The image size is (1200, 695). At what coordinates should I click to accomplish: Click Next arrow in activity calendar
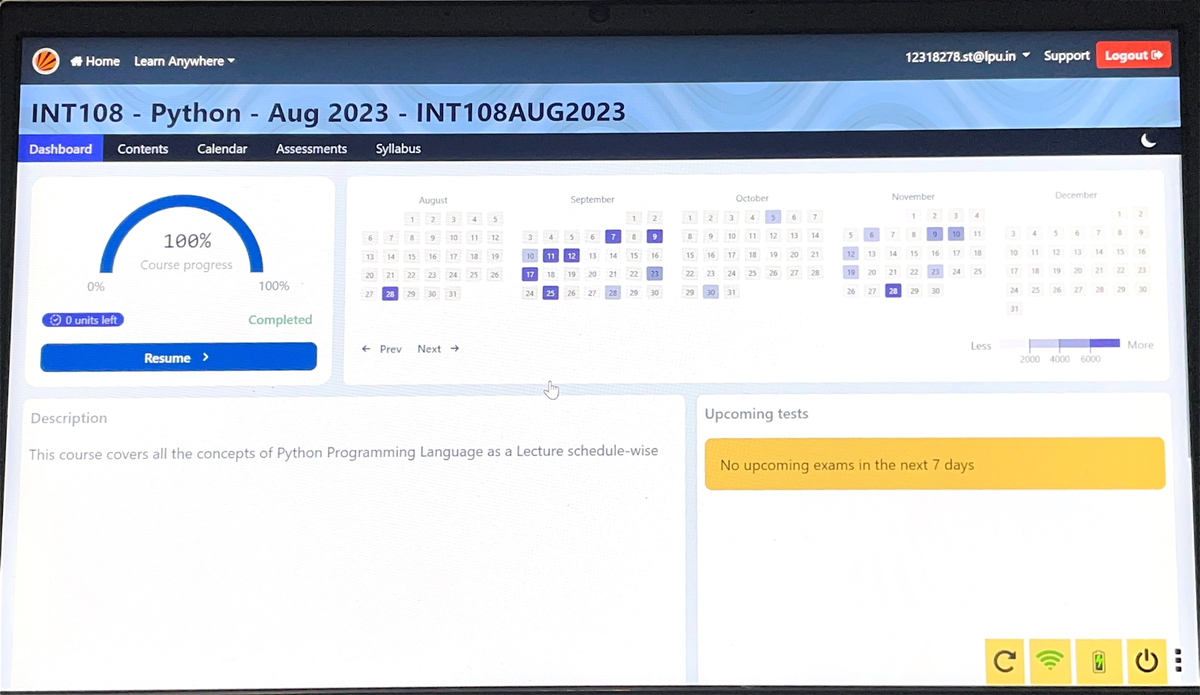point(438,349)
